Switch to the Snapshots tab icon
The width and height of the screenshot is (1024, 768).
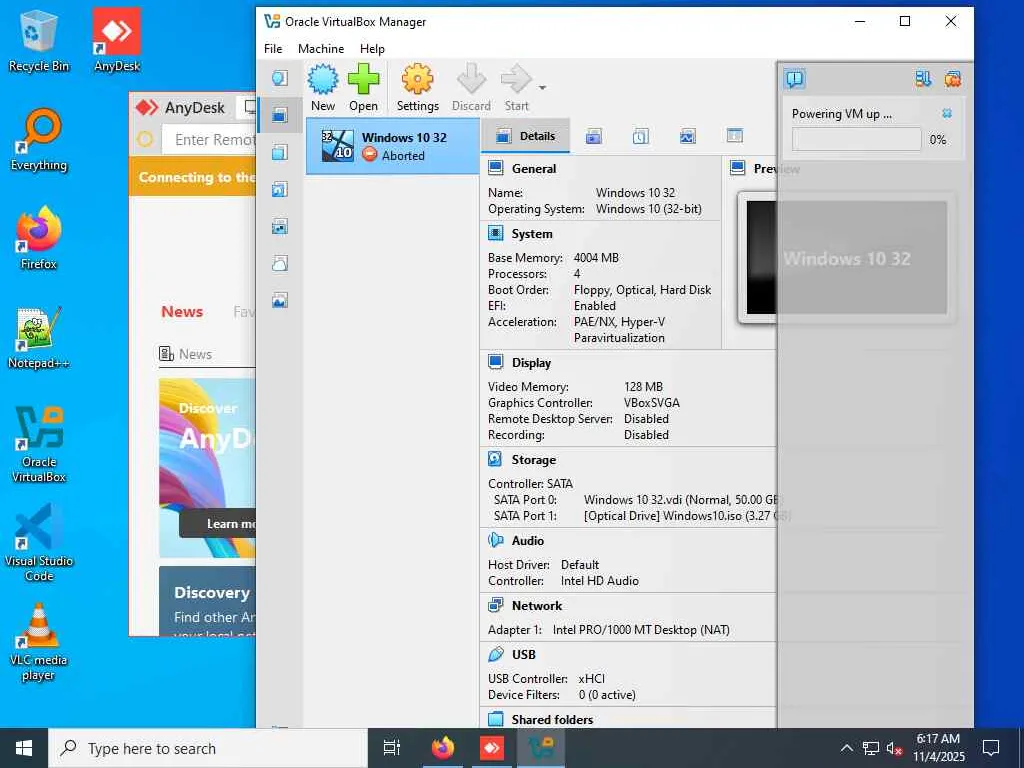pos(594,136)
